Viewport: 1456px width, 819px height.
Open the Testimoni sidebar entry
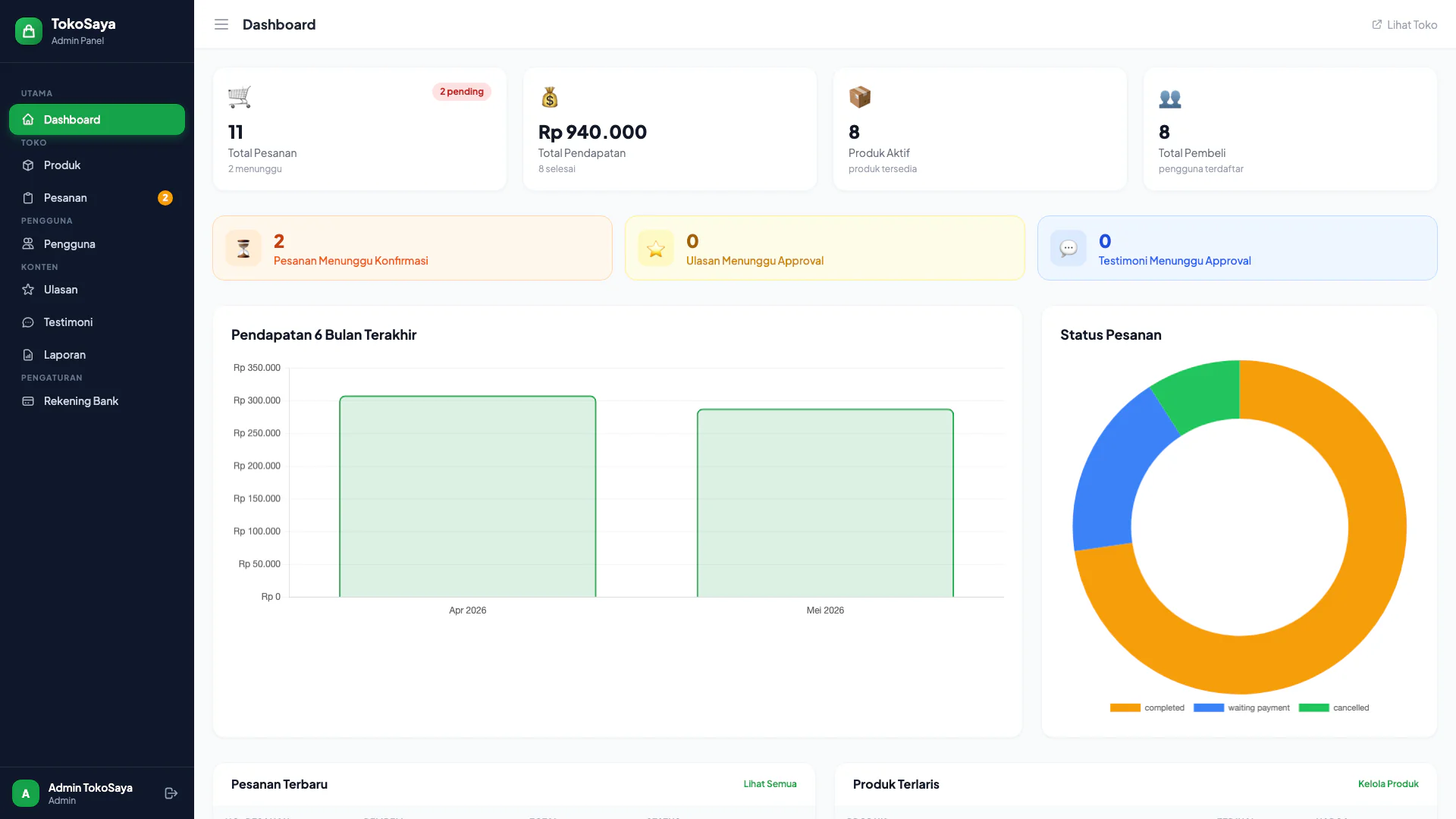(97, 322)
